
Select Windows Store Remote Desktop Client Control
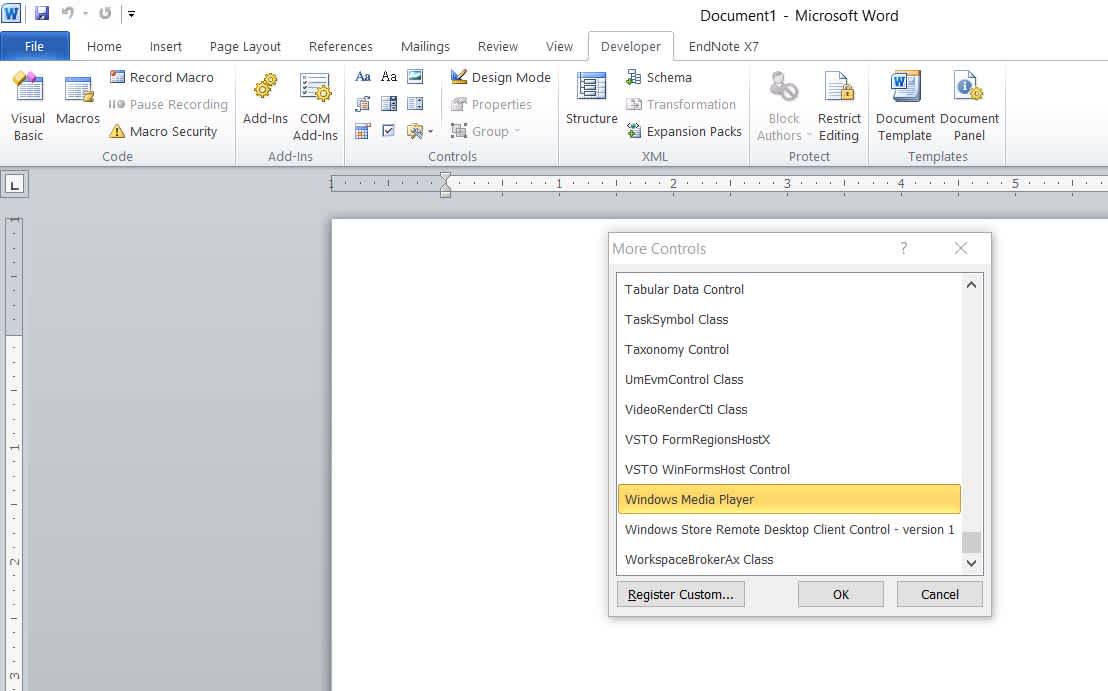[789, 530]
